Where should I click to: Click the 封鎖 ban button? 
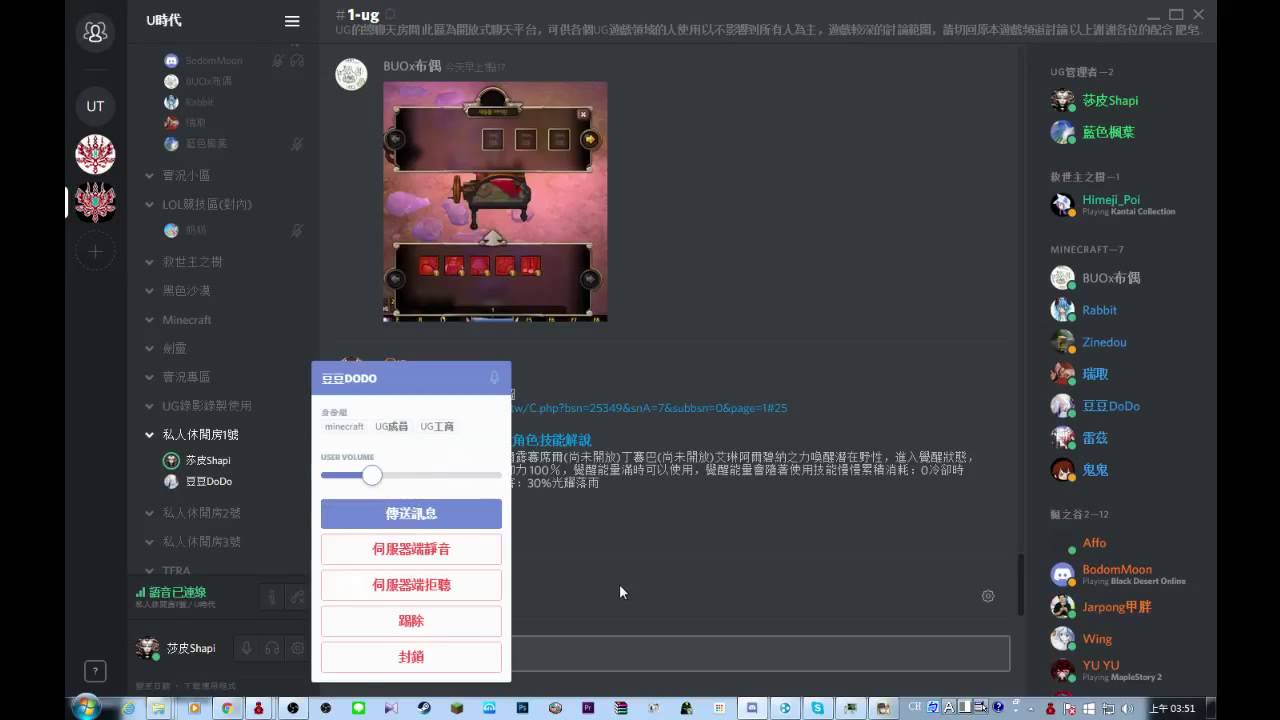(411, 657)
